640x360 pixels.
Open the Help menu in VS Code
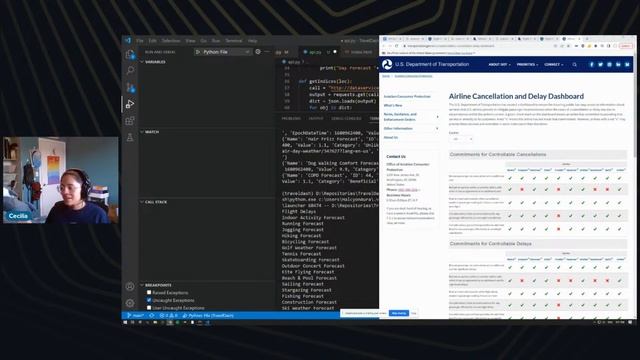pos(253,41)
